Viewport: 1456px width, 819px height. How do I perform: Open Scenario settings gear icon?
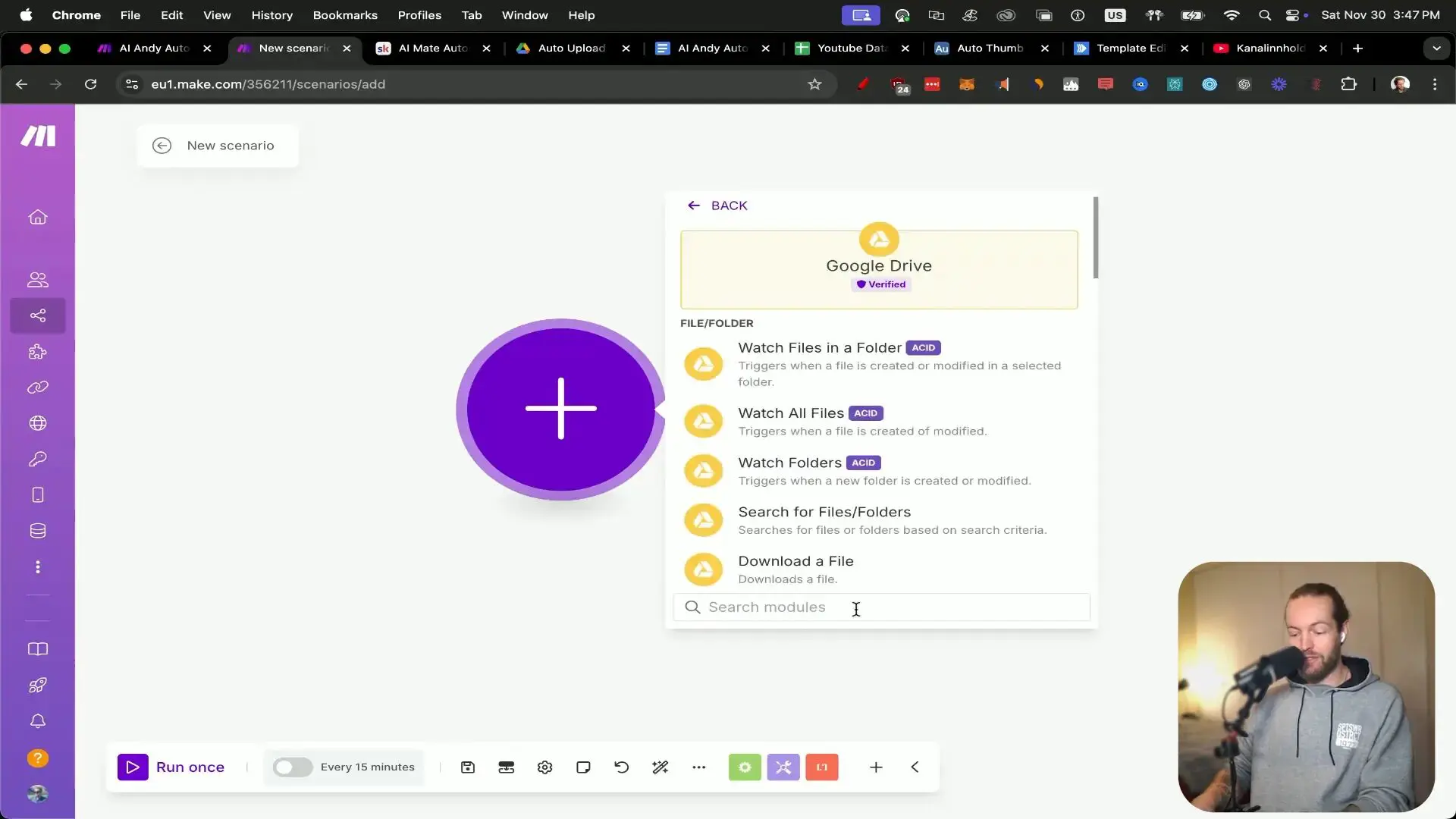click(x=545, y=767)
